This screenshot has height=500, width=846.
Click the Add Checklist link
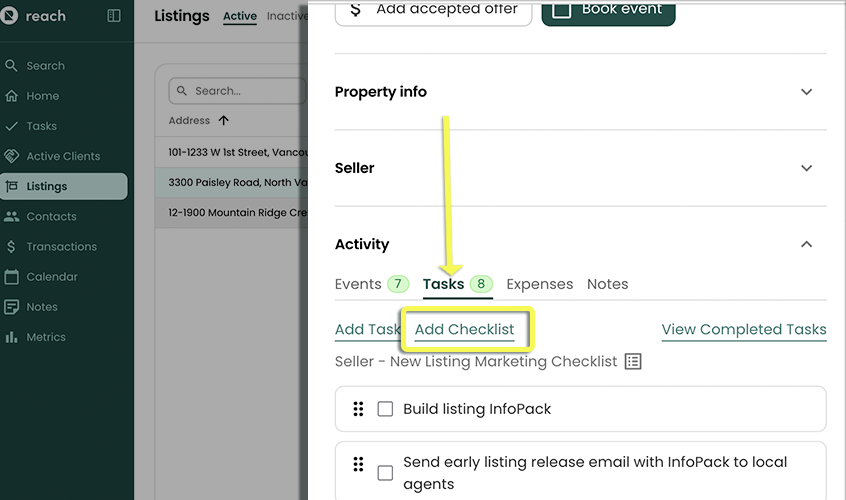464,330
